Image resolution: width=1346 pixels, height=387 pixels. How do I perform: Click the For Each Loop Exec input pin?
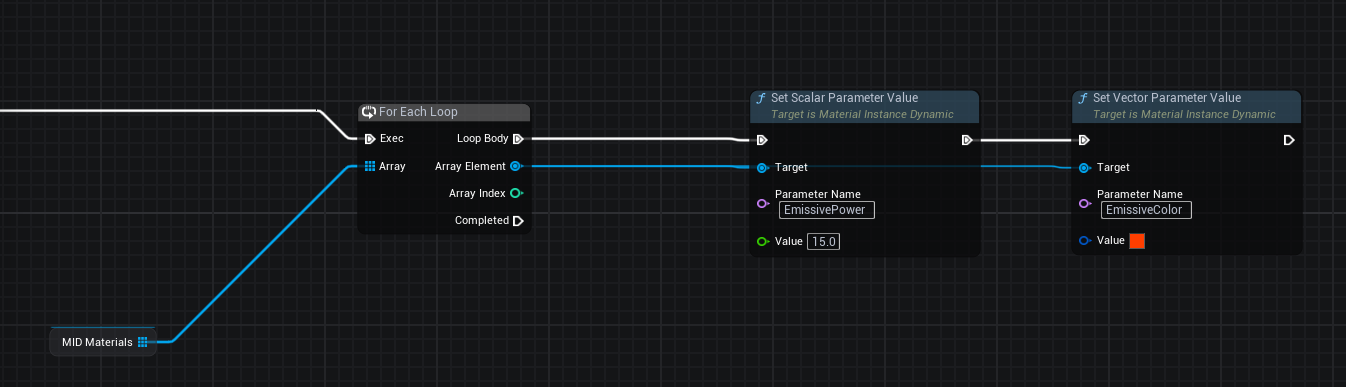click(370, 139)
